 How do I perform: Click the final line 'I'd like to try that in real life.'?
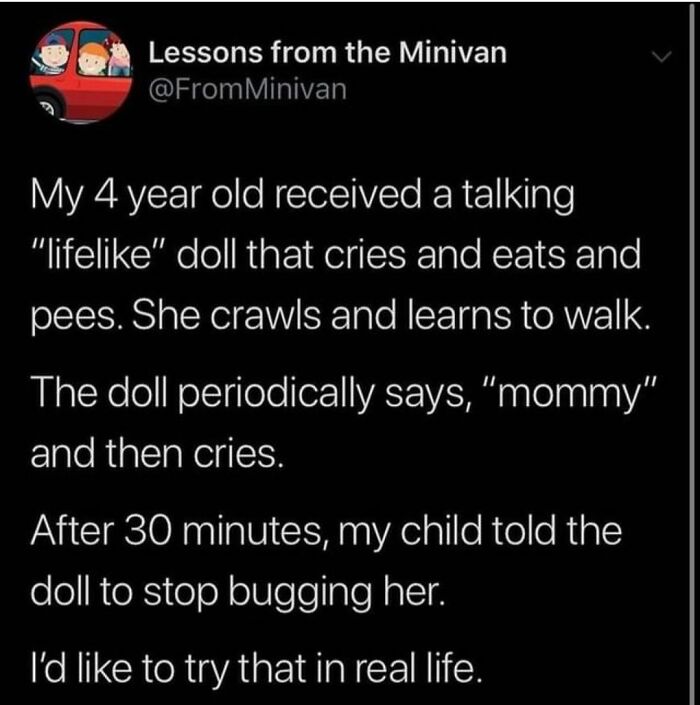click(x=256, y=670)
